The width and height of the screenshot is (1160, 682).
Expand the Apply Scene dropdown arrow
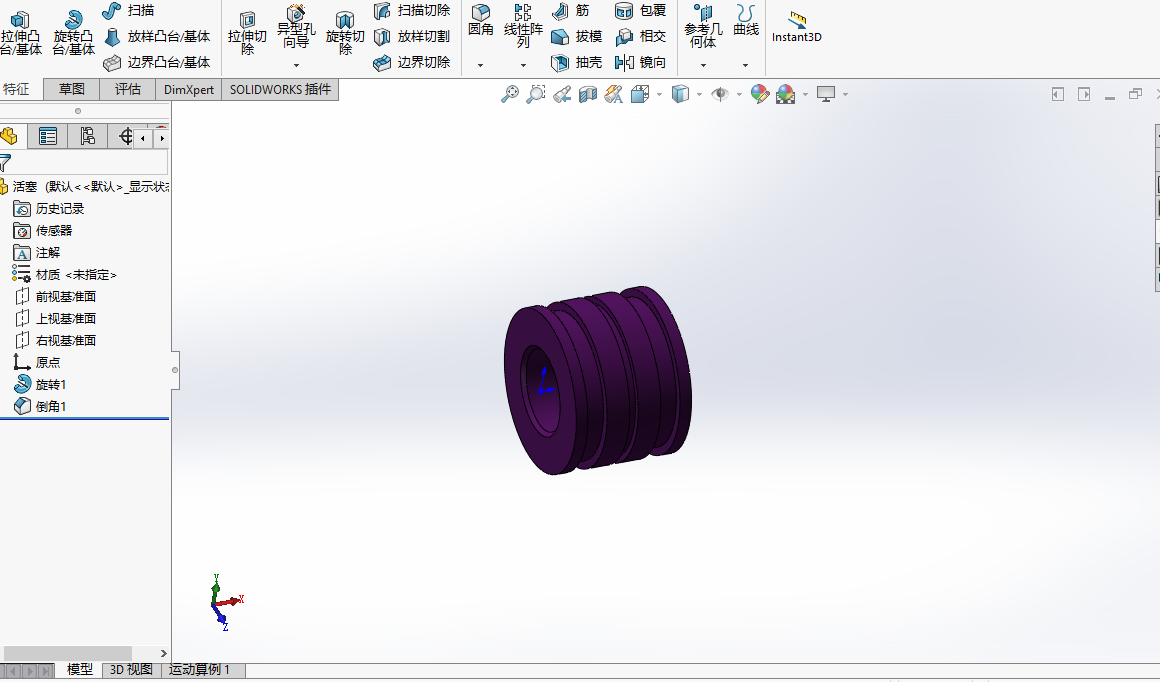pos(805,95)
